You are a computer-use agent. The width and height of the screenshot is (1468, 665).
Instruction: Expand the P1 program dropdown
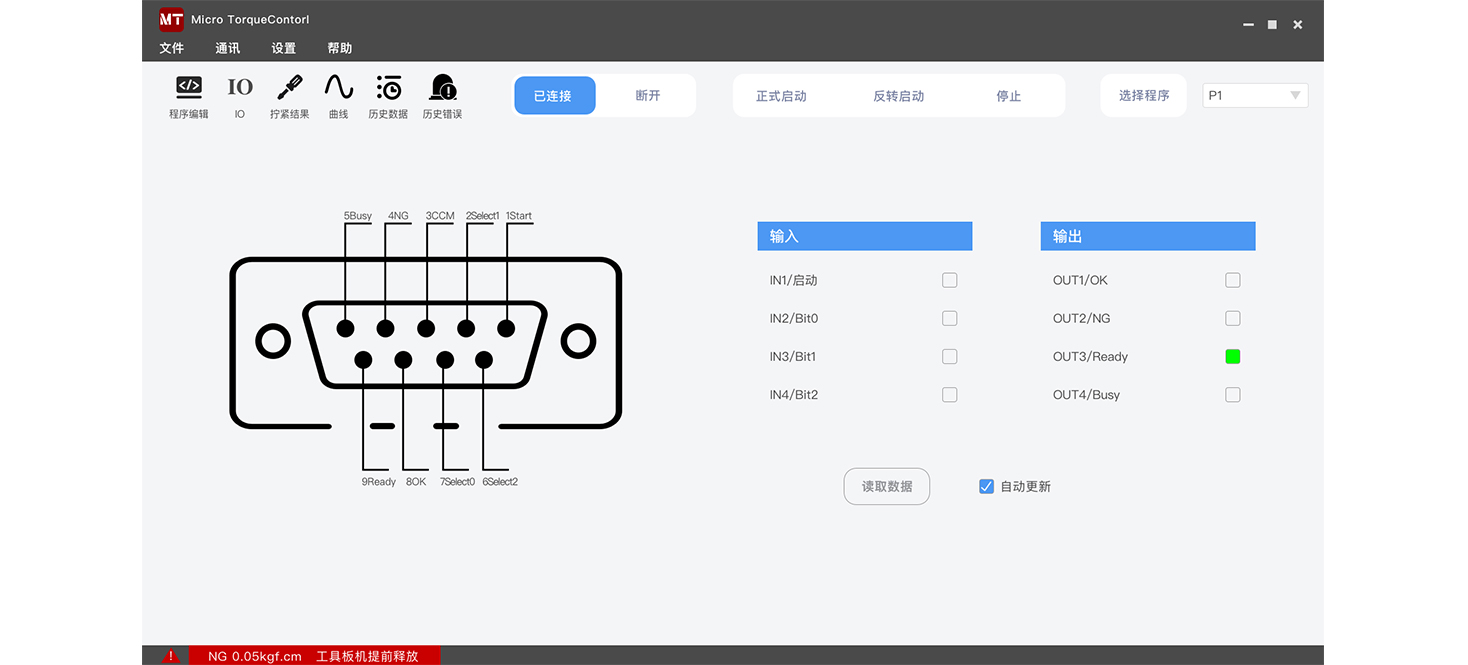coord(1255,96)
